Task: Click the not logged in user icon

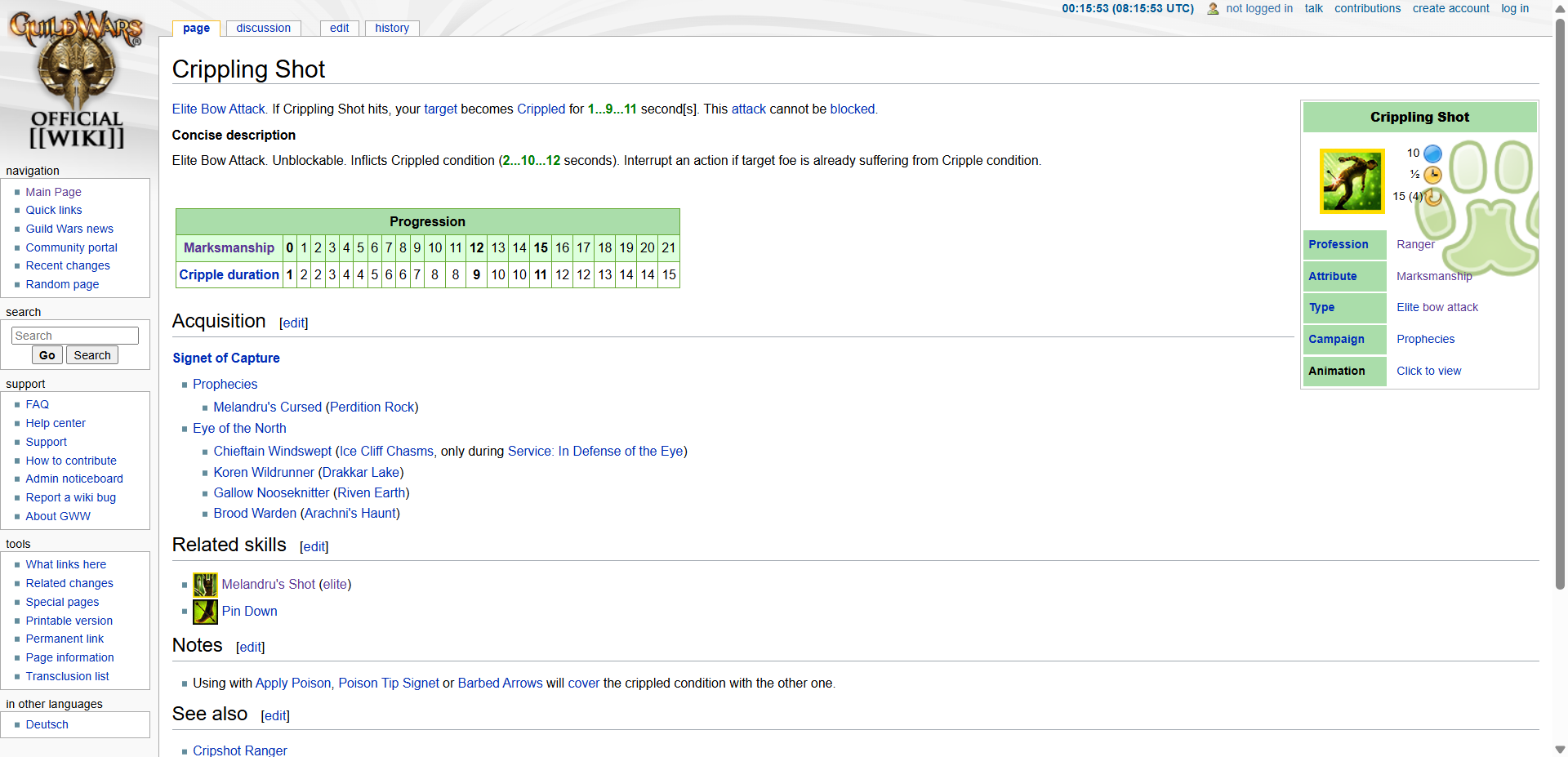Action: tap(1213, 9)
